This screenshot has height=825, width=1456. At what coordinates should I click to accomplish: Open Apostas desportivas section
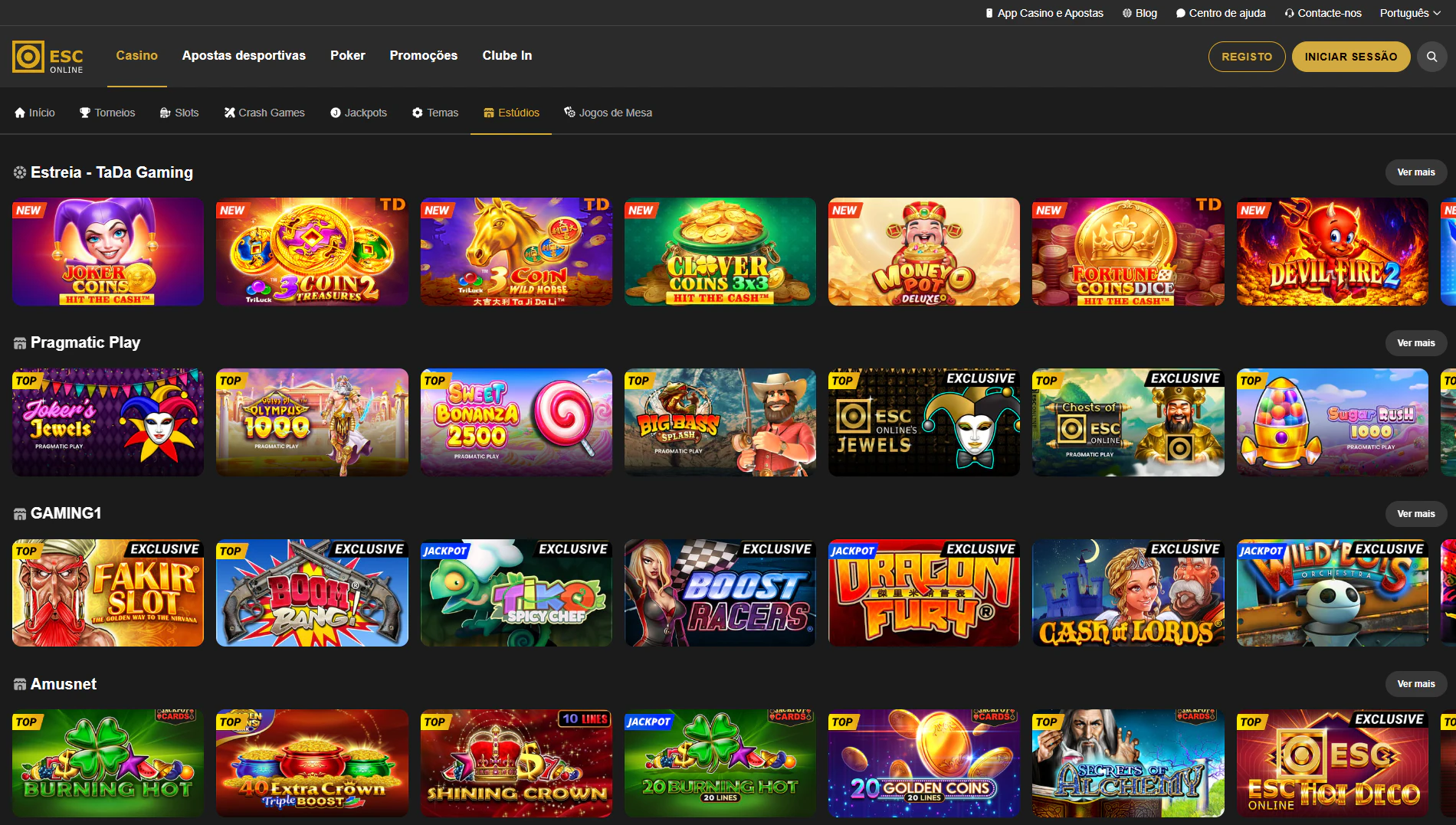click(x=244, y=55)
